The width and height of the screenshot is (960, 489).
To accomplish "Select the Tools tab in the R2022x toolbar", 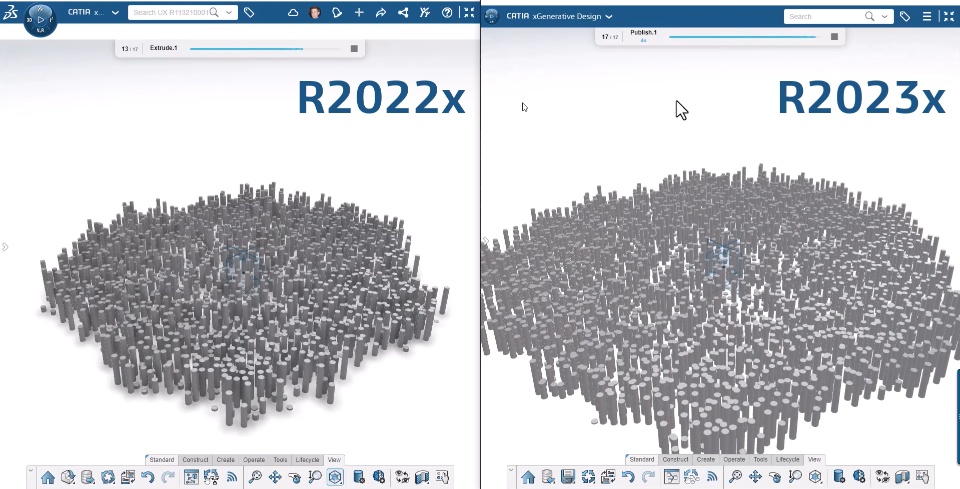I will point(280,460).
